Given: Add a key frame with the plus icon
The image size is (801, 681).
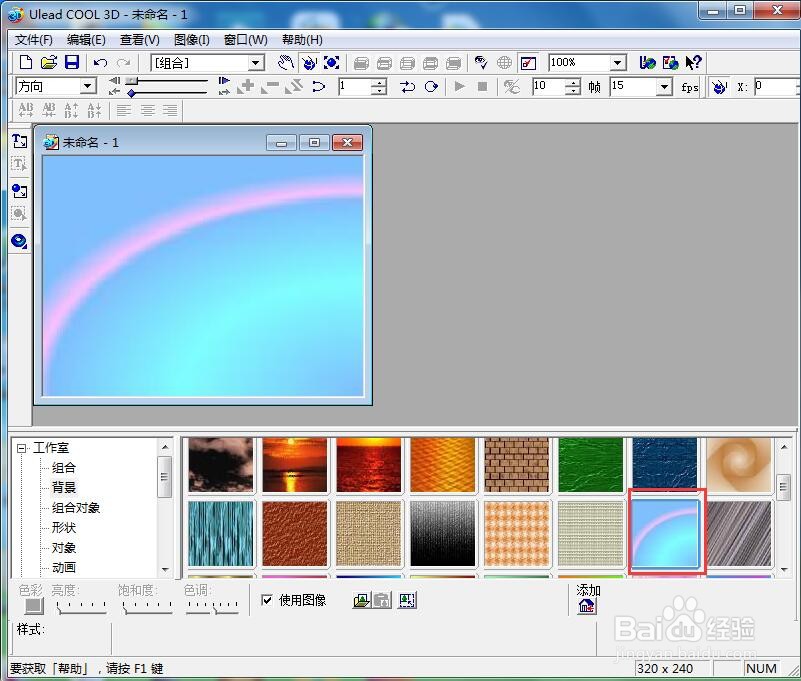Looking at the screenshot, I should click(247, 86).
